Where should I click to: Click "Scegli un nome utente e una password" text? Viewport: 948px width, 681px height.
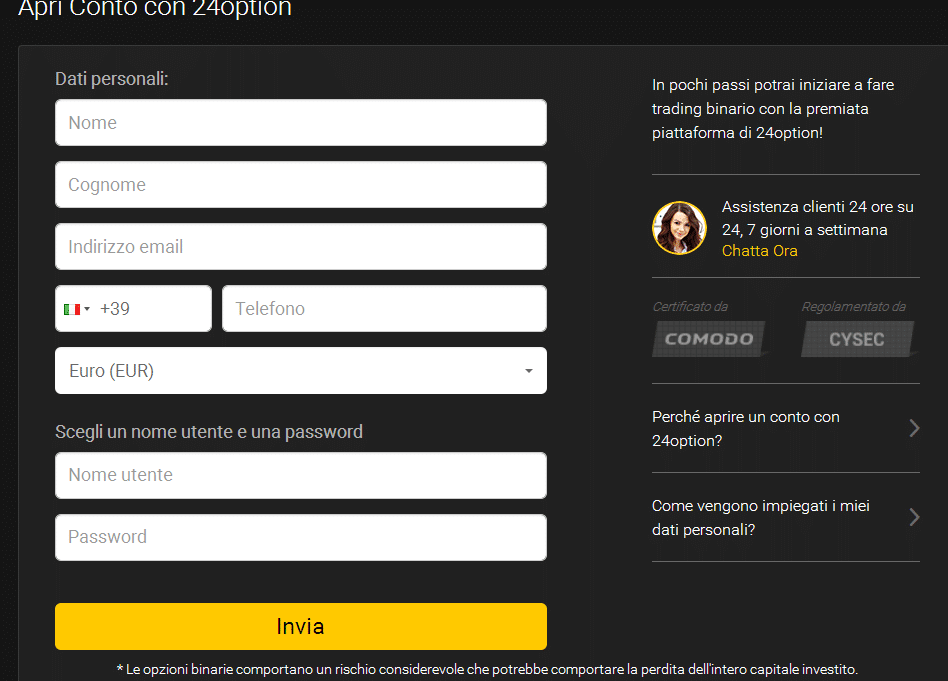[209, 432]
